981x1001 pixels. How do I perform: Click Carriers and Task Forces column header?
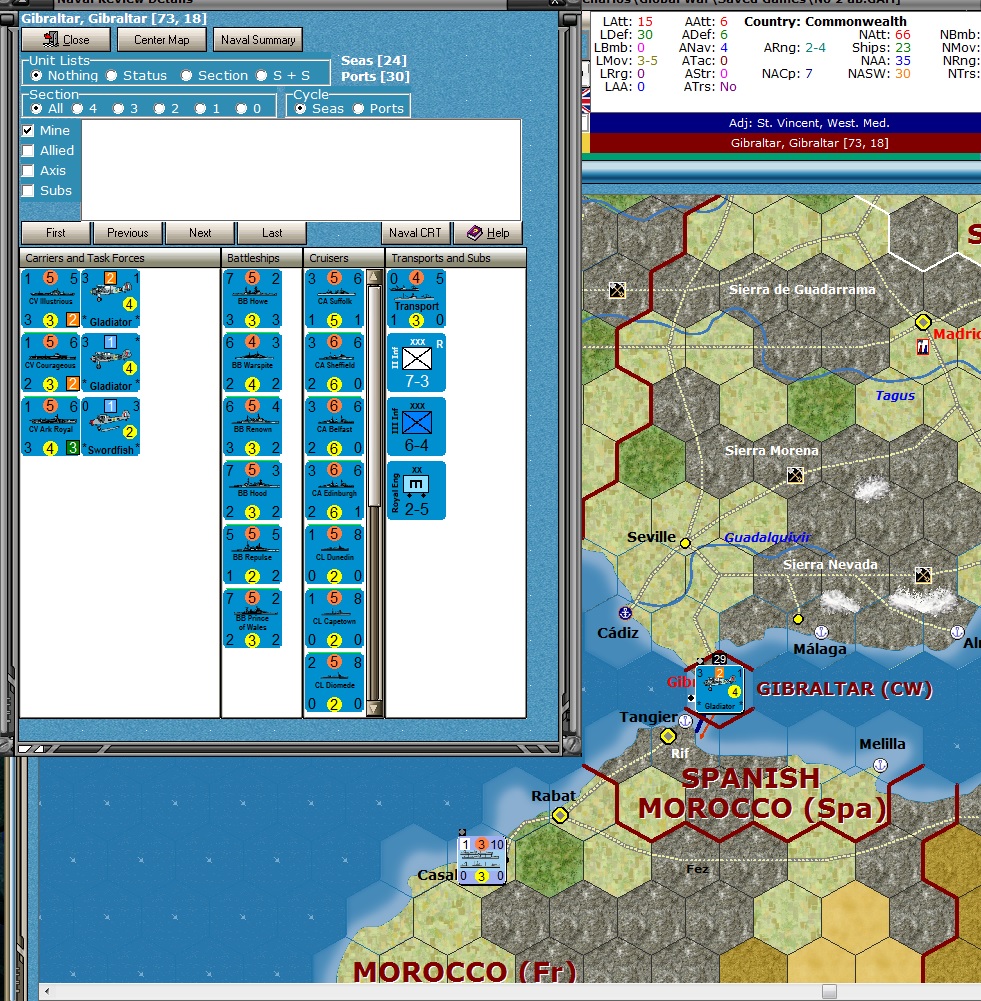[x=120, y=258]
